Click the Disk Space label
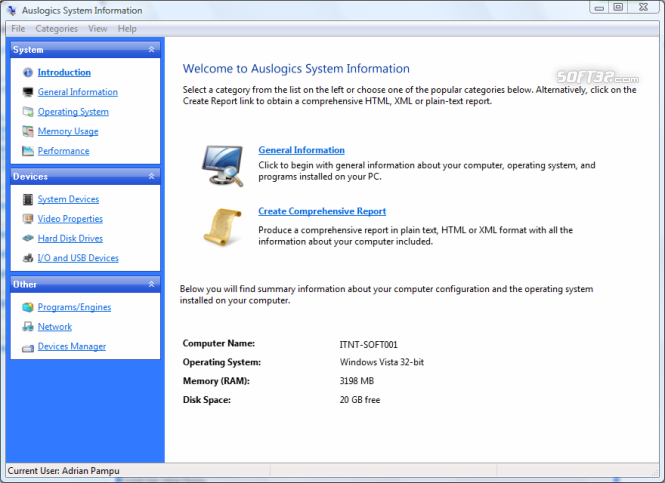Viewport: 665px width, 483px height. click(207, 400)
